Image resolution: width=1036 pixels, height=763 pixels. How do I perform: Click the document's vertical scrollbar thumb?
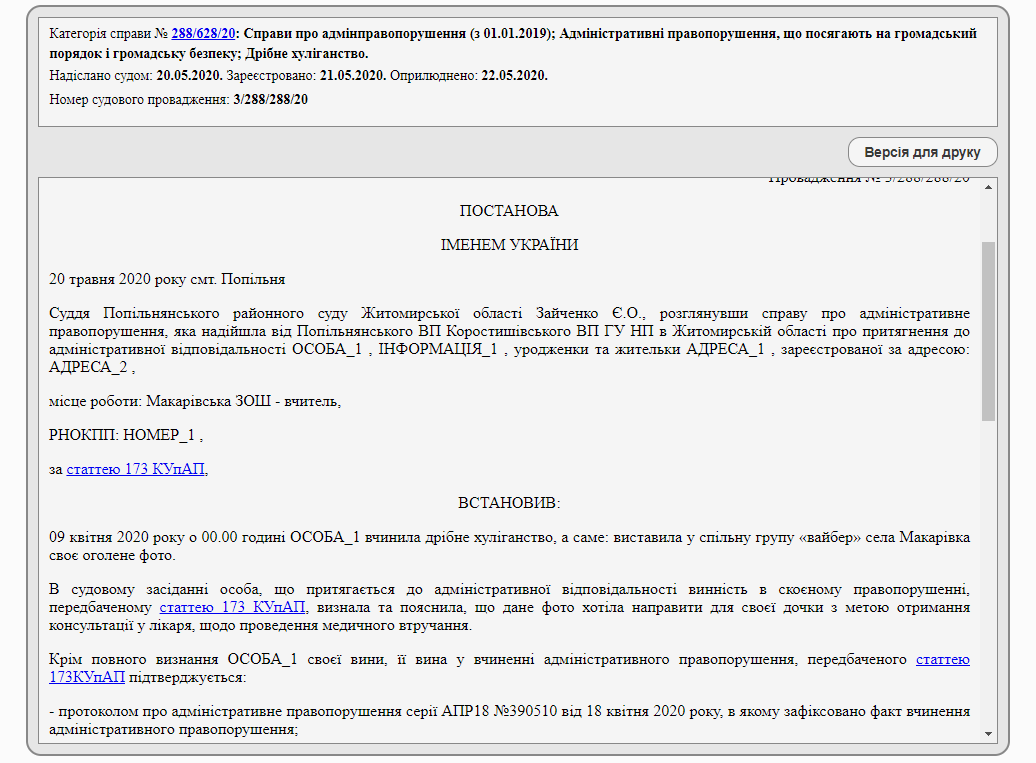(988, 330)
